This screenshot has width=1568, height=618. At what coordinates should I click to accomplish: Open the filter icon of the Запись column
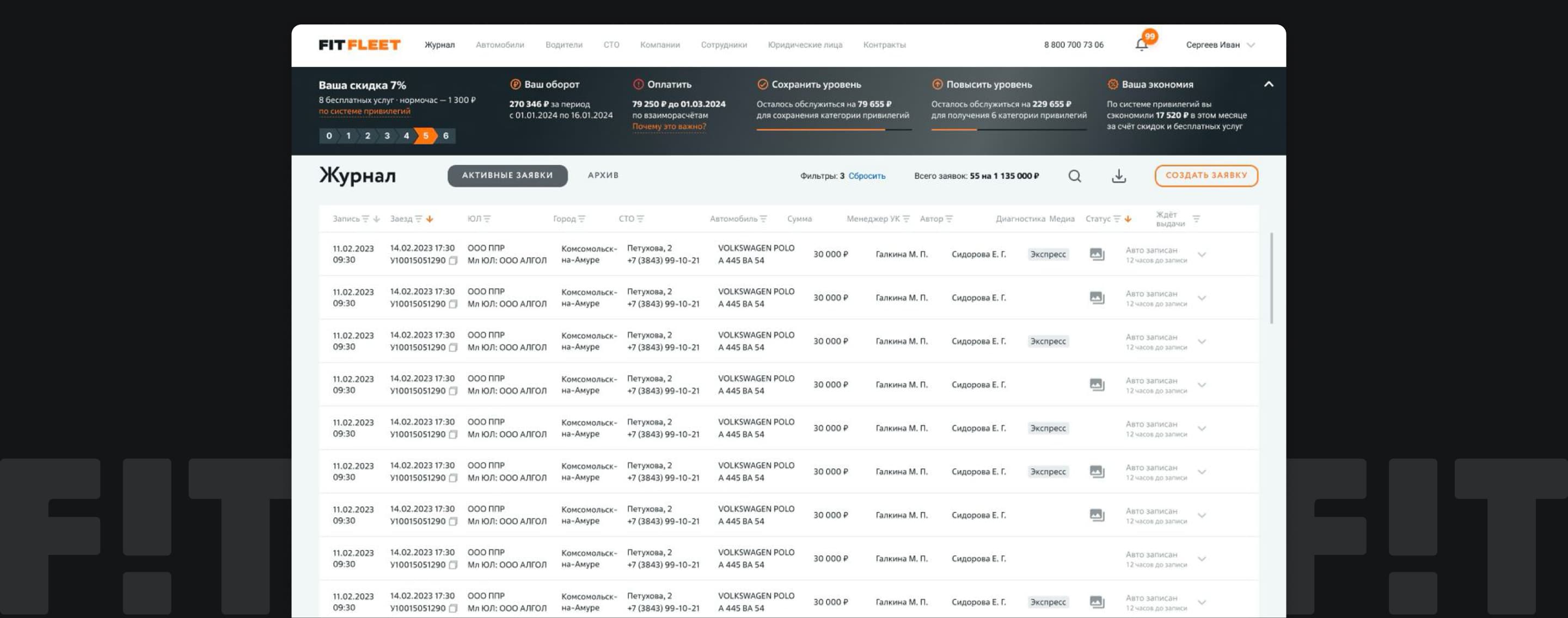click(x=365, y=219)
